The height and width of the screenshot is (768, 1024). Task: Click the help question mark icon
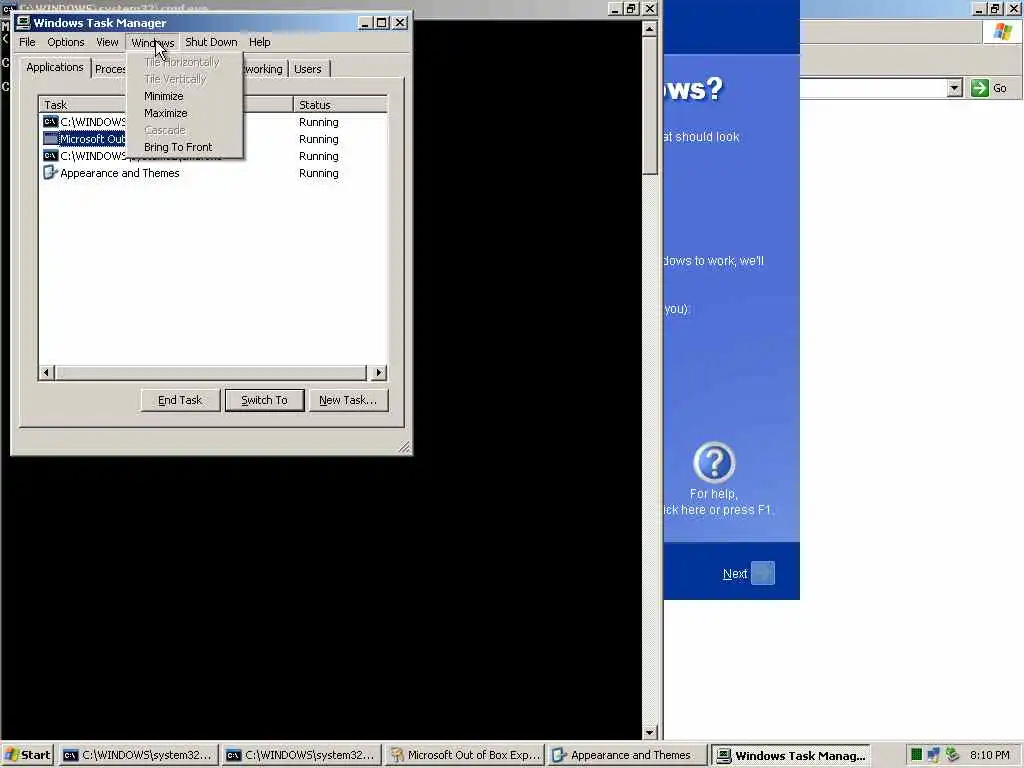click(x=714, y=462)
